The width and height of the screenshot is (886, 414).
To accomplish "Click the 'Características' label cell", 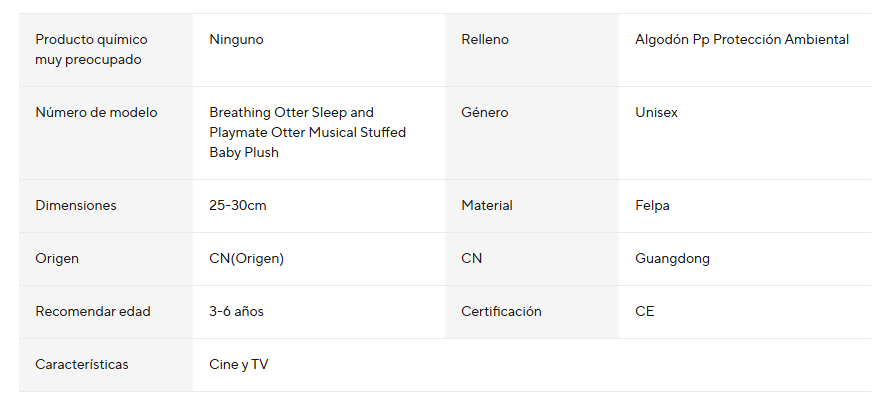I will coord(82,365).
